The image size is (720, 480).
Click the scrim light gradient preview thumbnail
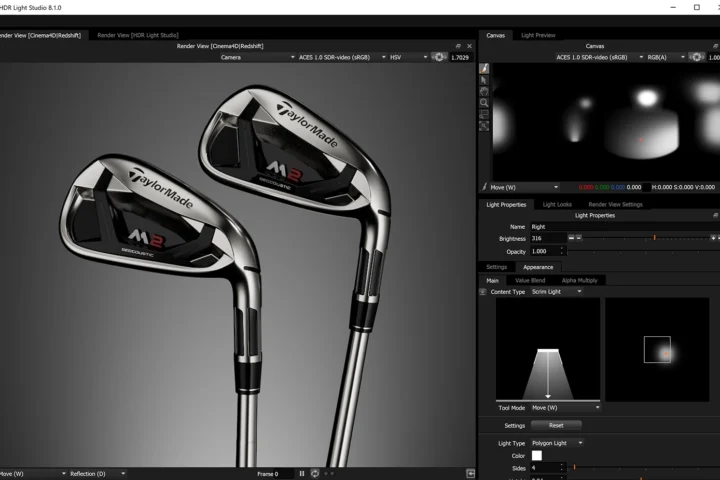548,350
